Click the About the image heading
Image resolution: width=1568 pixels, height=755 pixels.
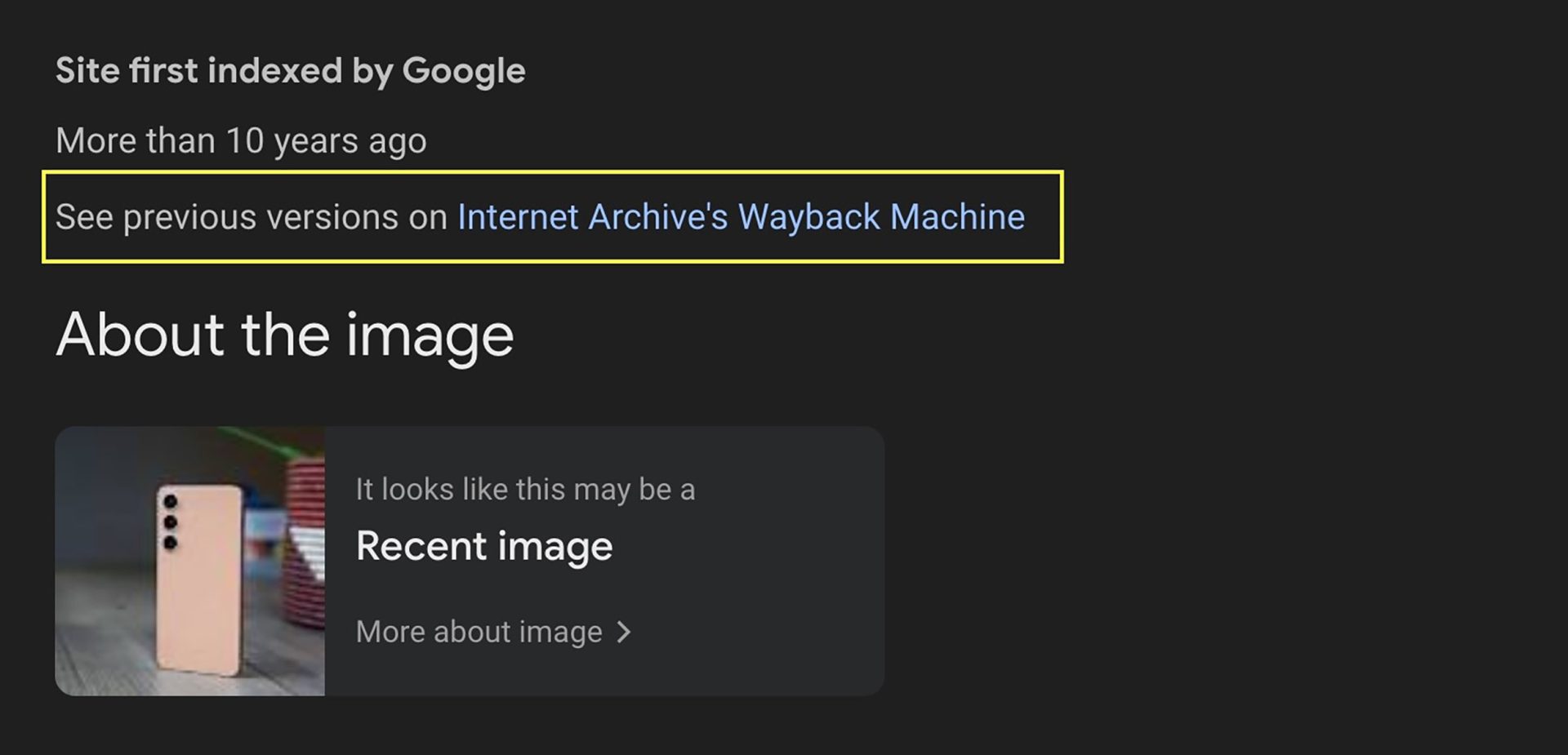pos(284,335)
